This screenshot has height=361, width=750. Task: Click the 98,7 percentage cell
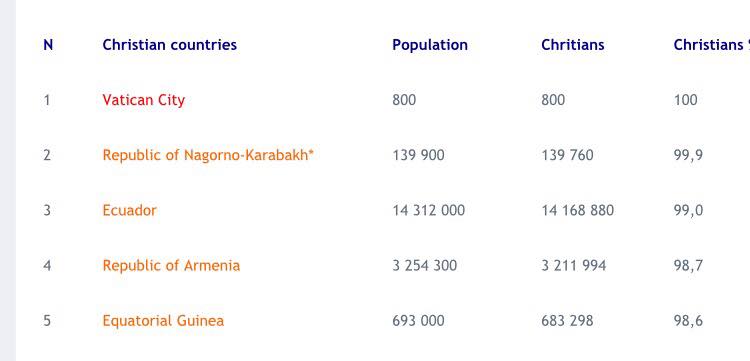coord(688,266)
